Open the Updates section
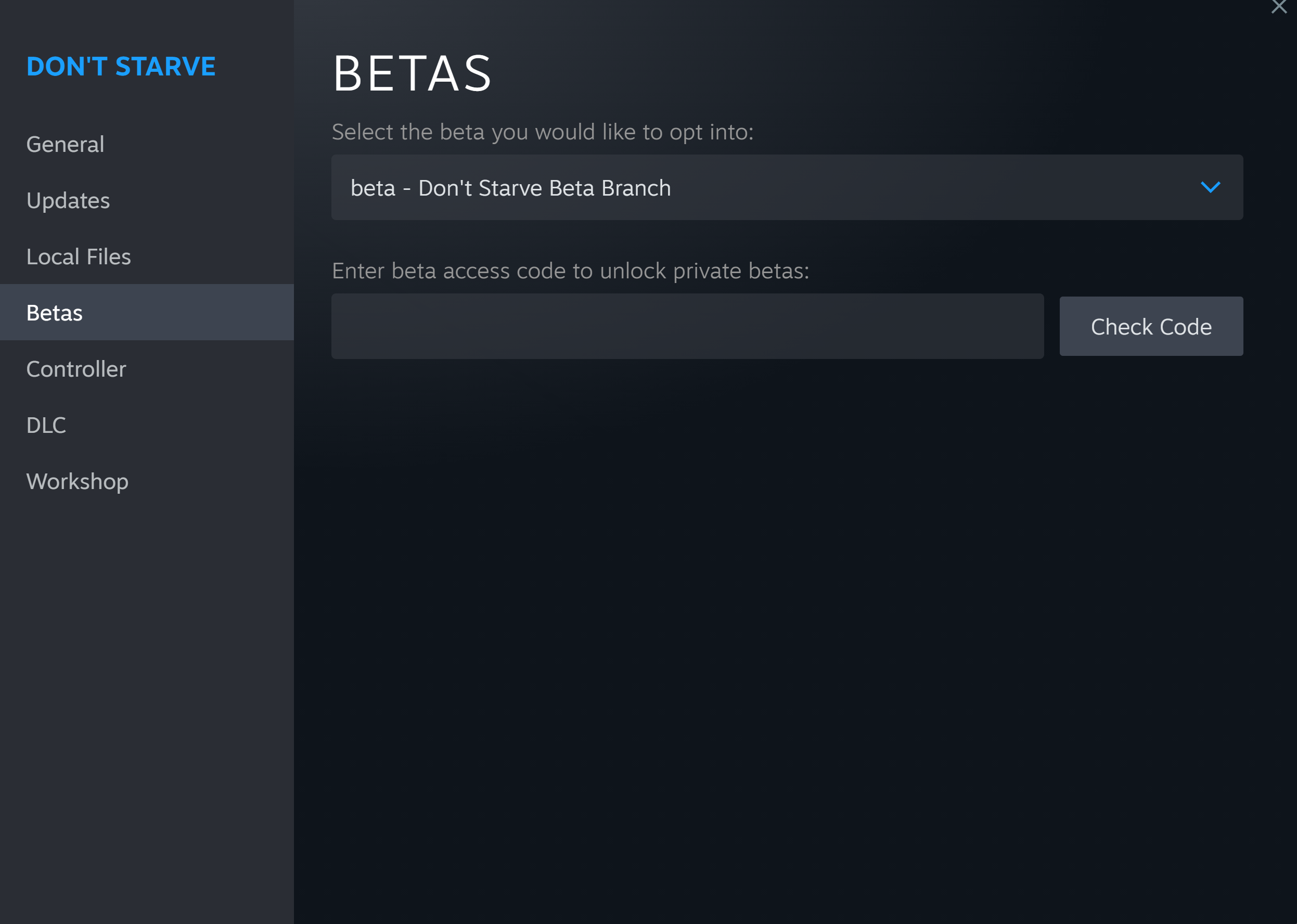 (x=68, y=201)
